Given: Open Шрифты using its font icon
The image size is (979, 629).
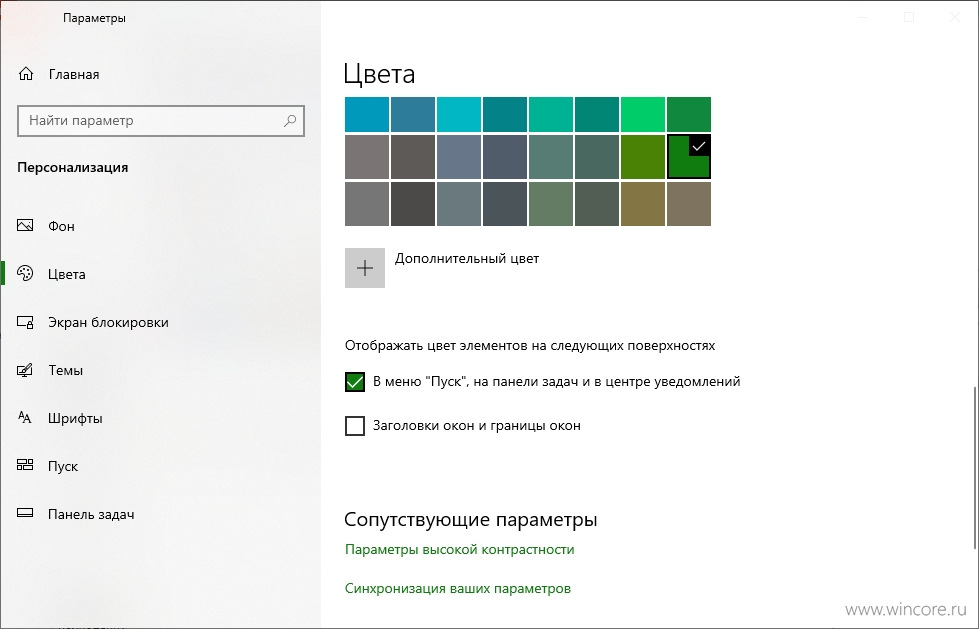Looking at the screenshot, I should tap(25, 418).
